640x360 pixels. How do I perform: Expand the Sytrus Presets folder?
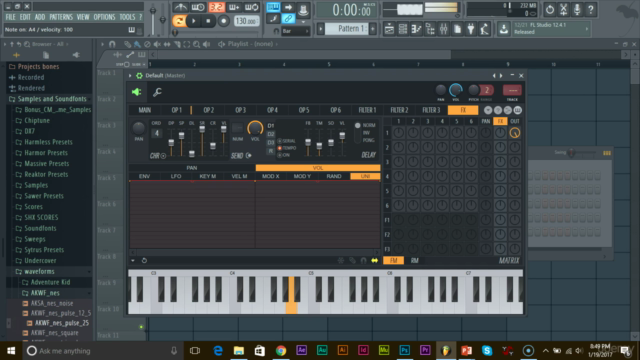44,250
